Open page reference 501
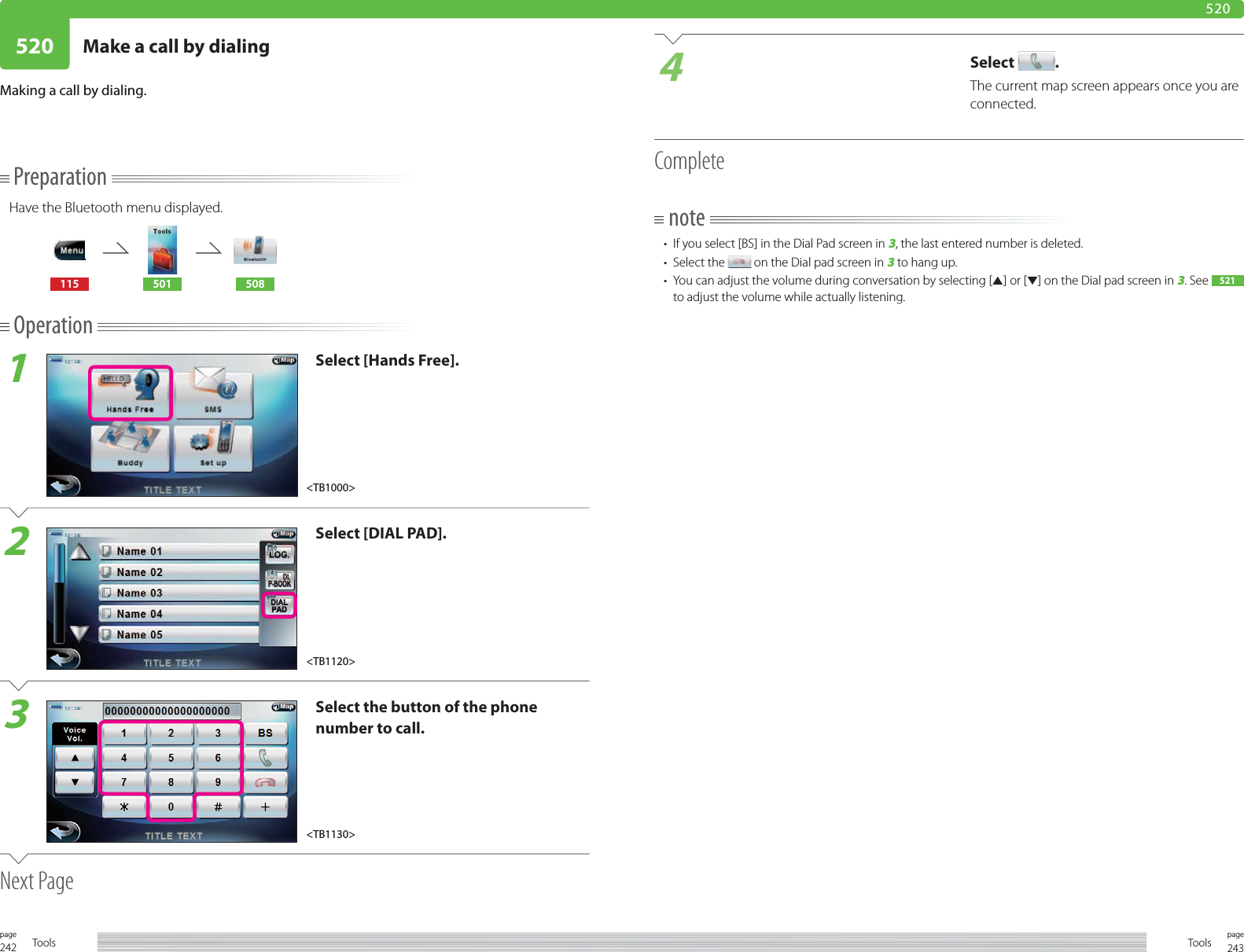Viewport: 1244px width, 952px height. point(162,284)
